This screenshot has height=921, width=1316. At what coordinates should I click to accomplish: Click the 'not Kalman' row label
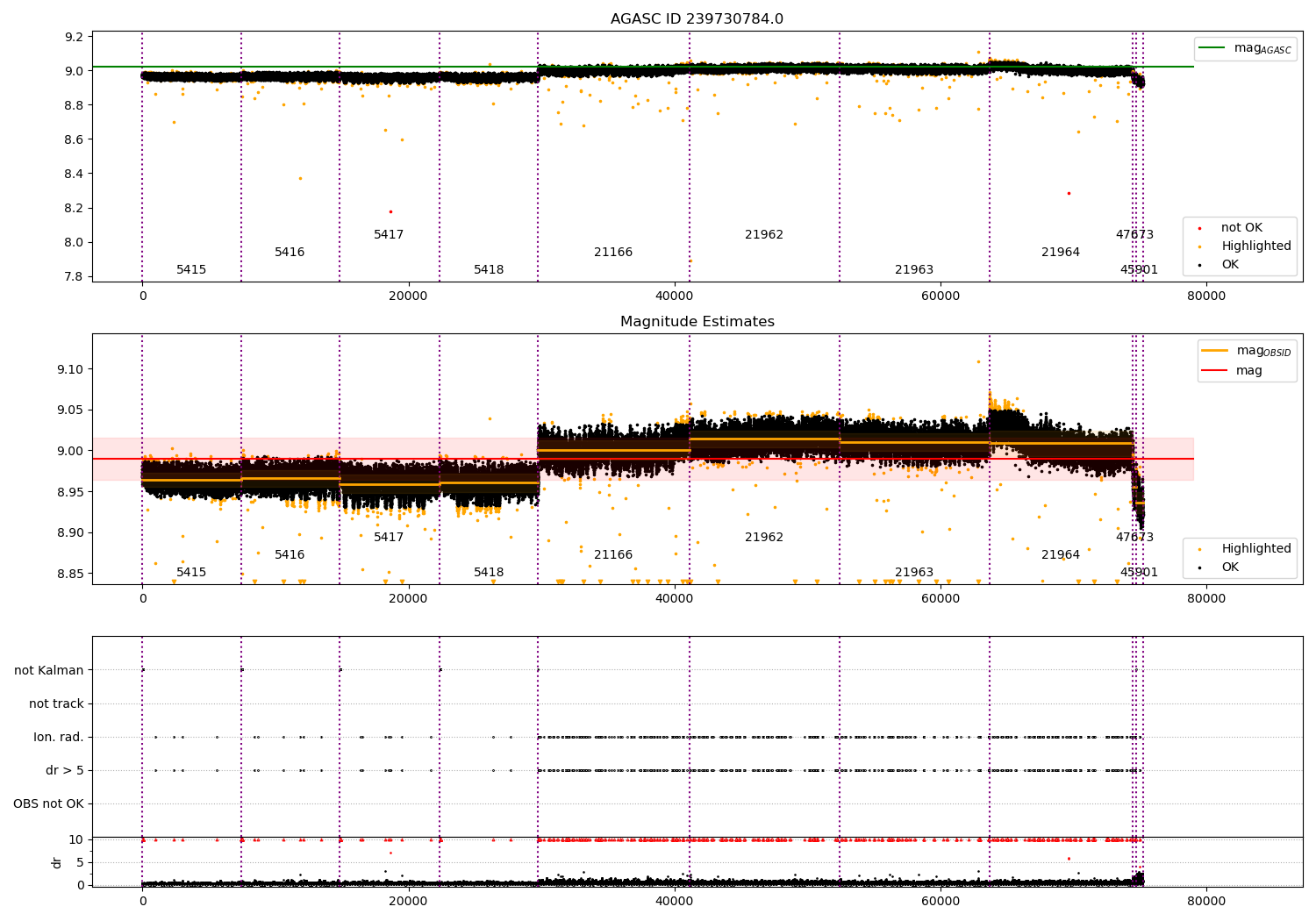(49, 670)
